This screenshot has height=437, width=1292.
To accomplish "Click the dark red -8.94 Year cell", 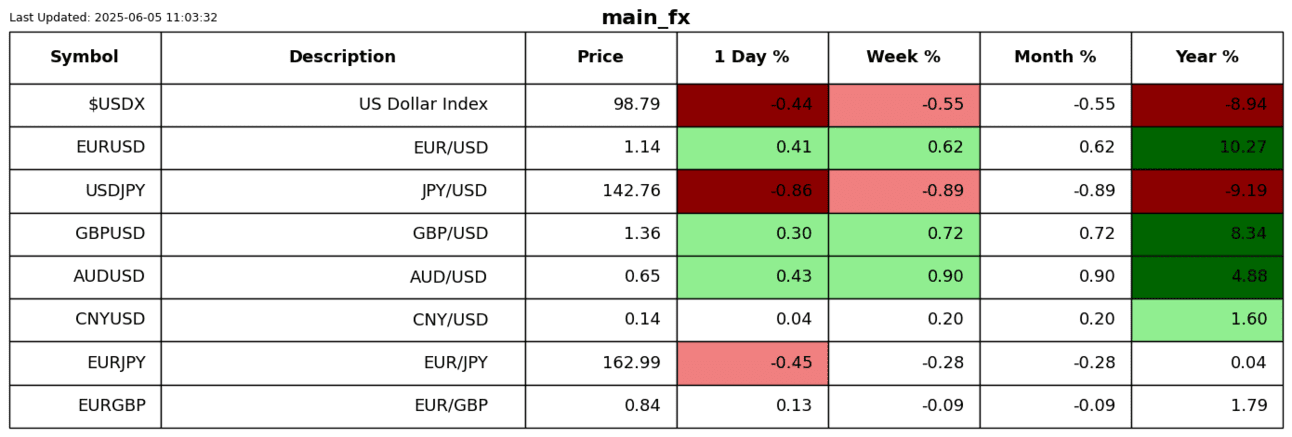I will (x=1207, y=105).
